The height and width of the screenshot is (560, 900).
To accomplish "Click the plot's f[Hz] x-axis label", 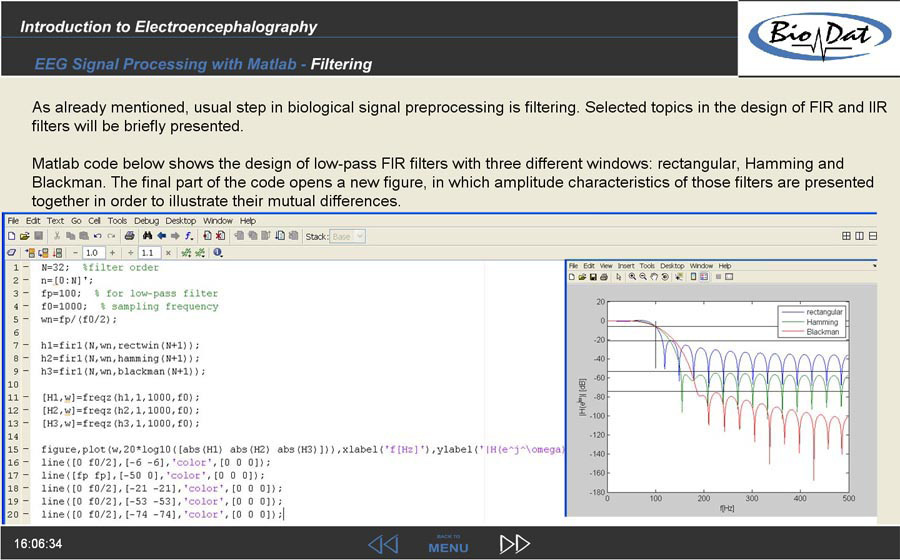I will (727, 508).
